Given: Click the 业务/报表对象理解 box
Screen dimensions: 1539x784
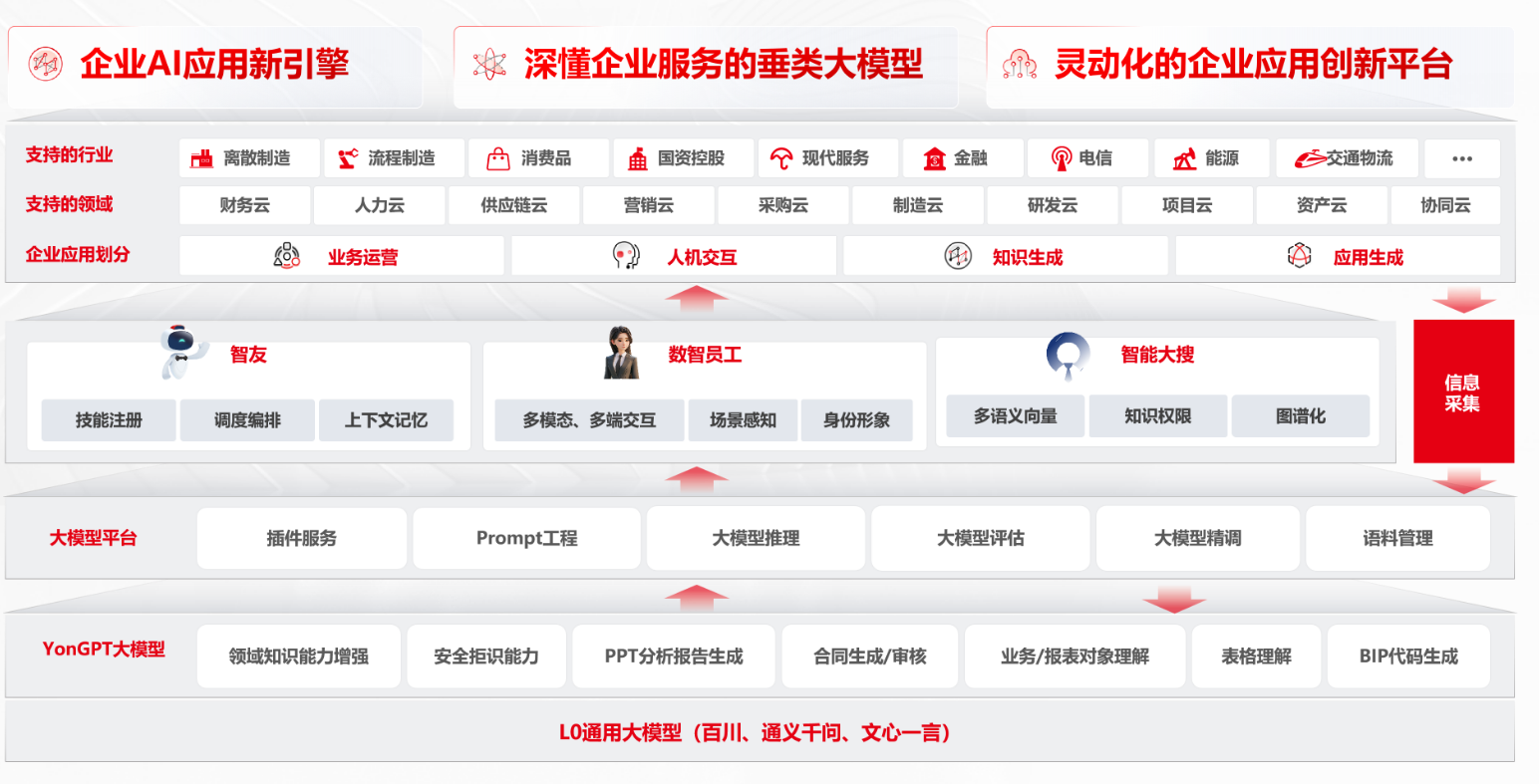Looking at the screenshot, I should 1075,656.
